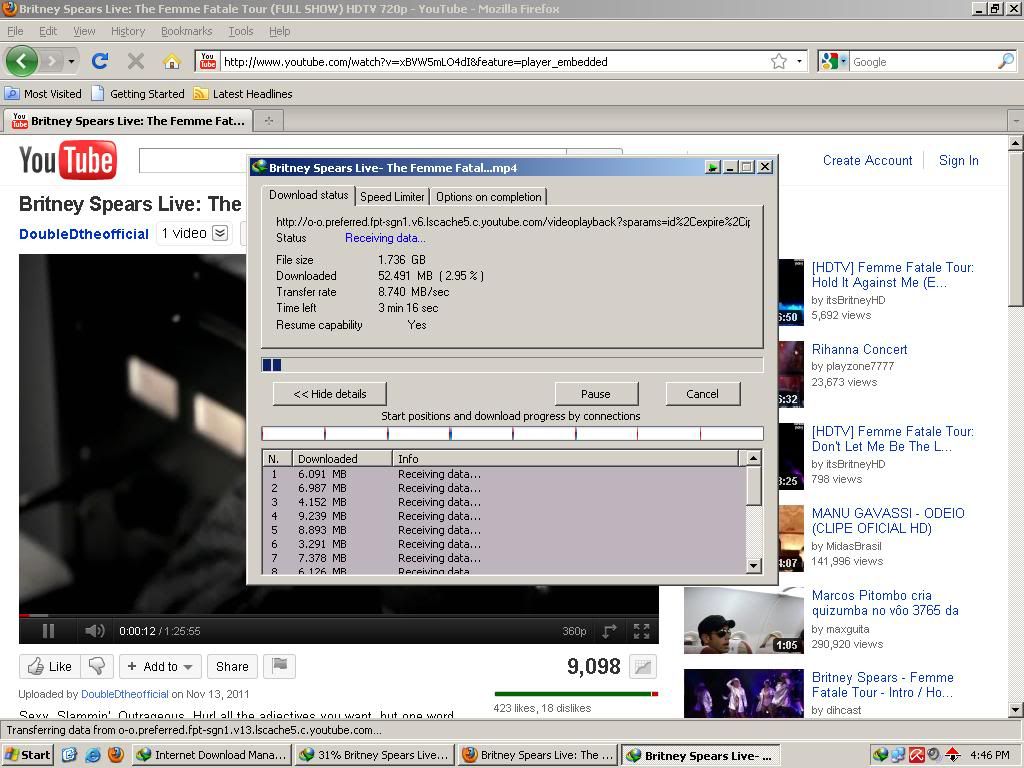Click the connections progress bar
The width and height of the screenshot is (1024, 768).
[512, 433]
